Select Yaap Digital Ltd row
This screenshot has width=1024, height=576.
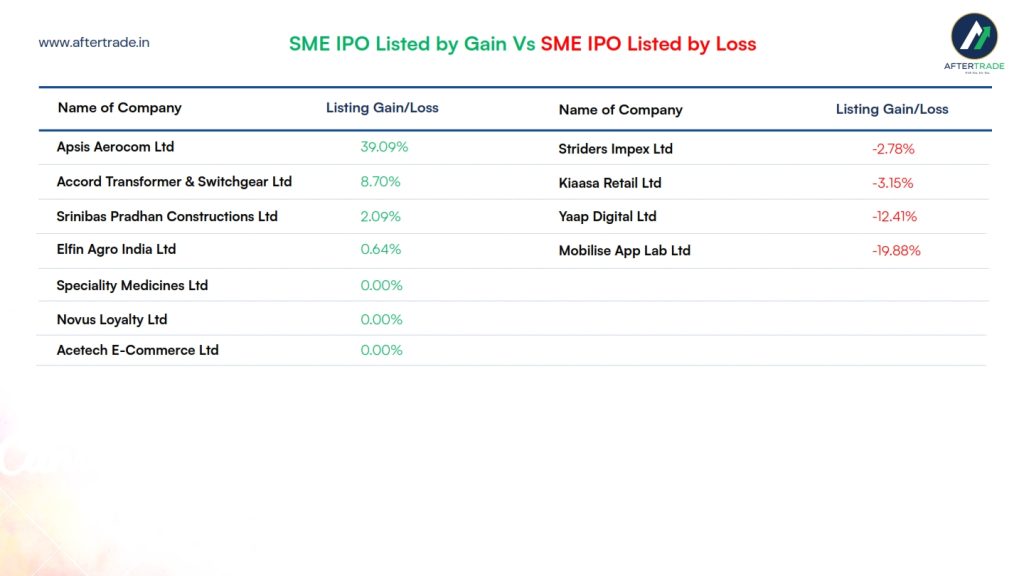tap(607, 216)
